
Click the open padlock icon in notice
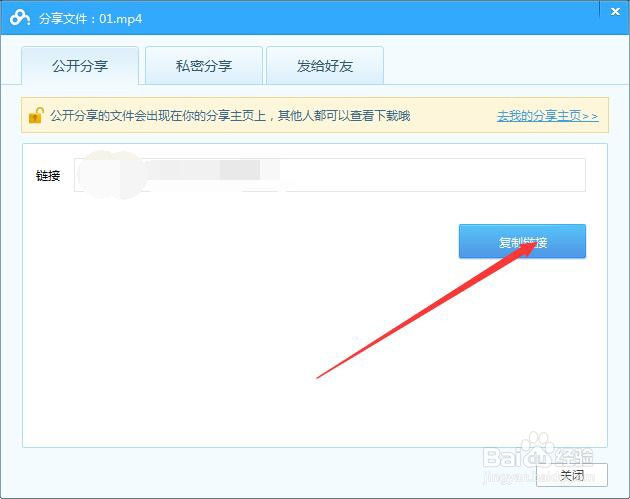36,116
